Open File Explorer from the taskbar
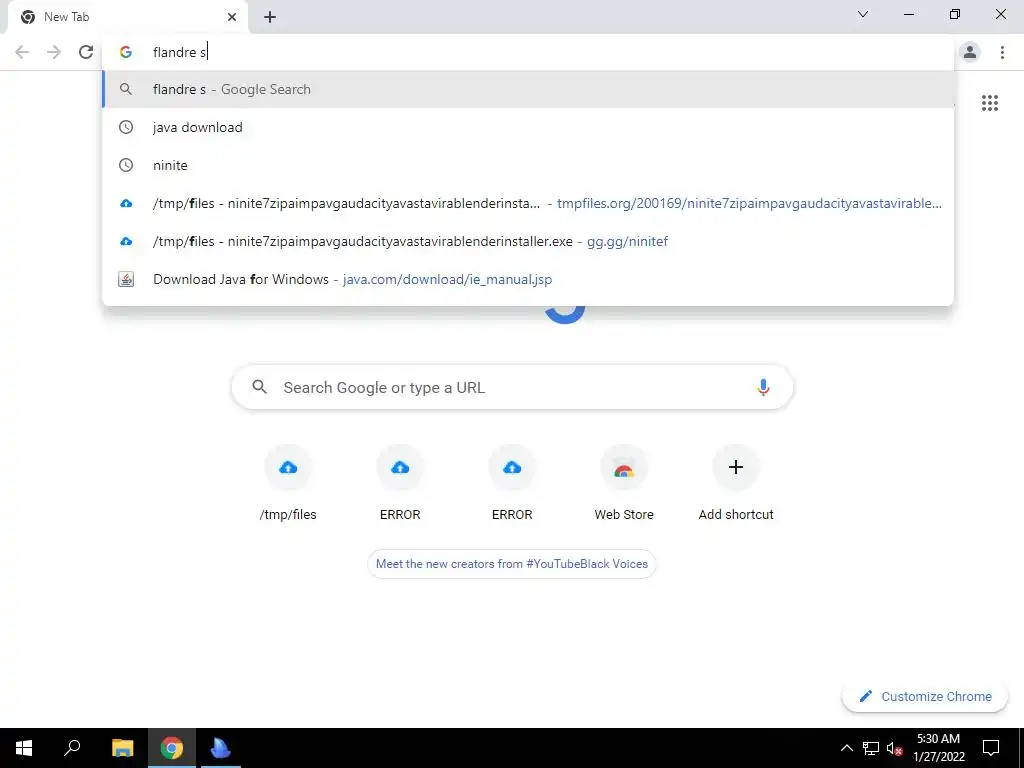1024x768 pixels. pos(122,748)
